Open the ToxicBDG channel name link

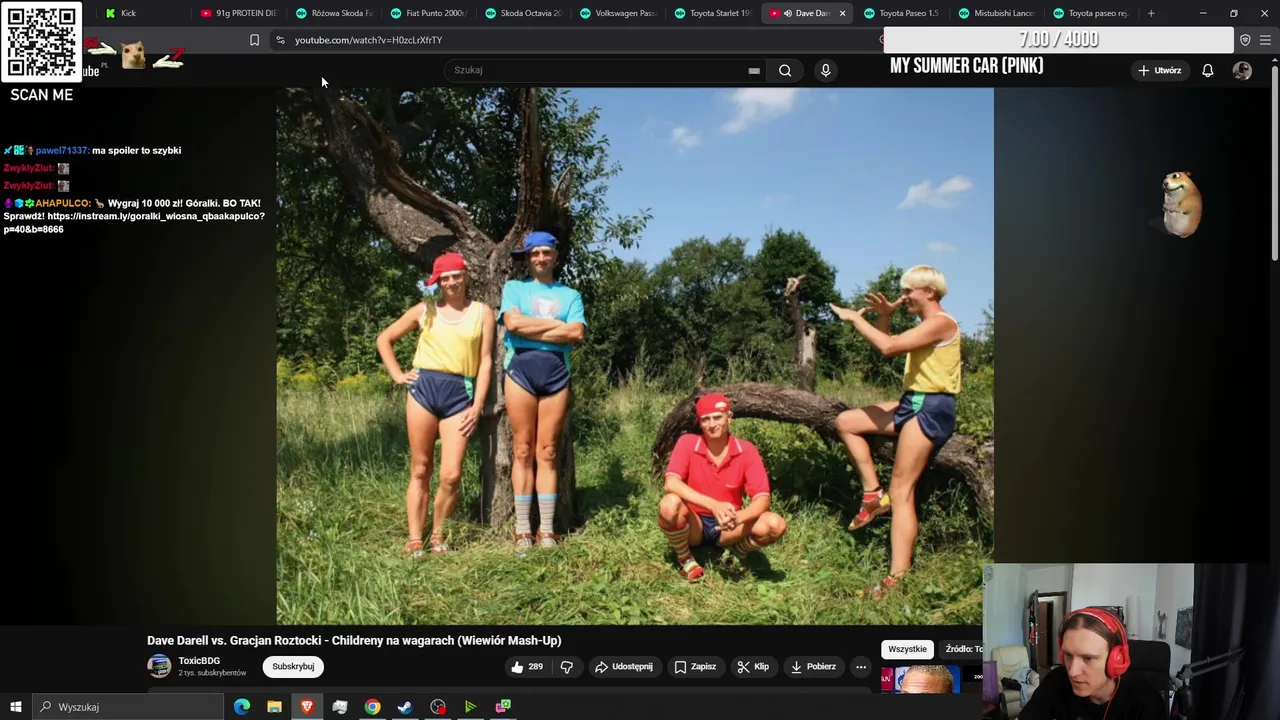[x=199, y=661]
